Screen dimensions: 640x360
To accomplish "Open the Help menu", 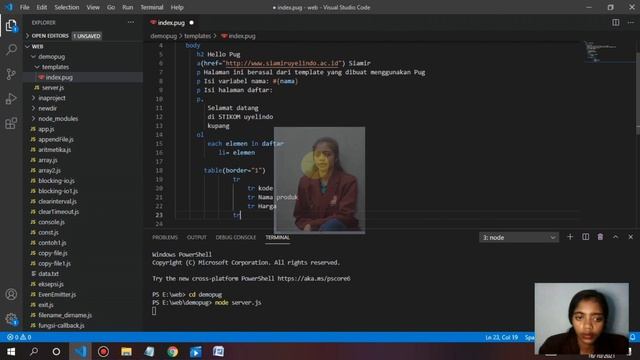I will [x=177, y=7].
